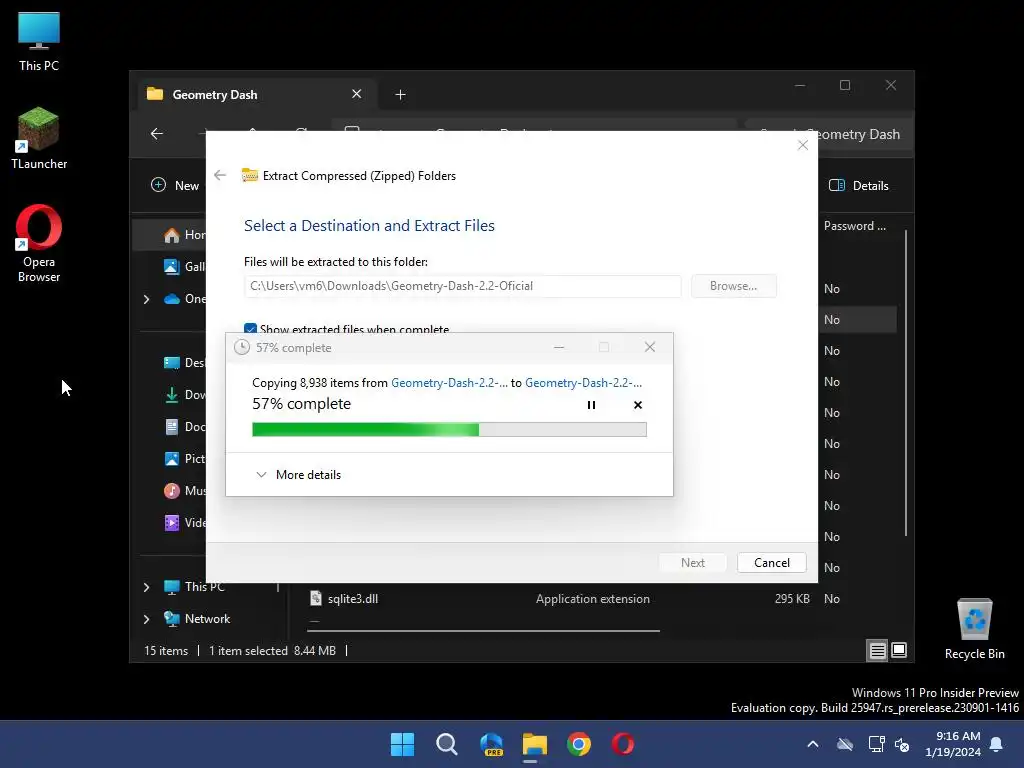The image size is (1024, 768).
Task: Click the muted volume tray icon
Action: pyautogui.click(x=903, y=744)
